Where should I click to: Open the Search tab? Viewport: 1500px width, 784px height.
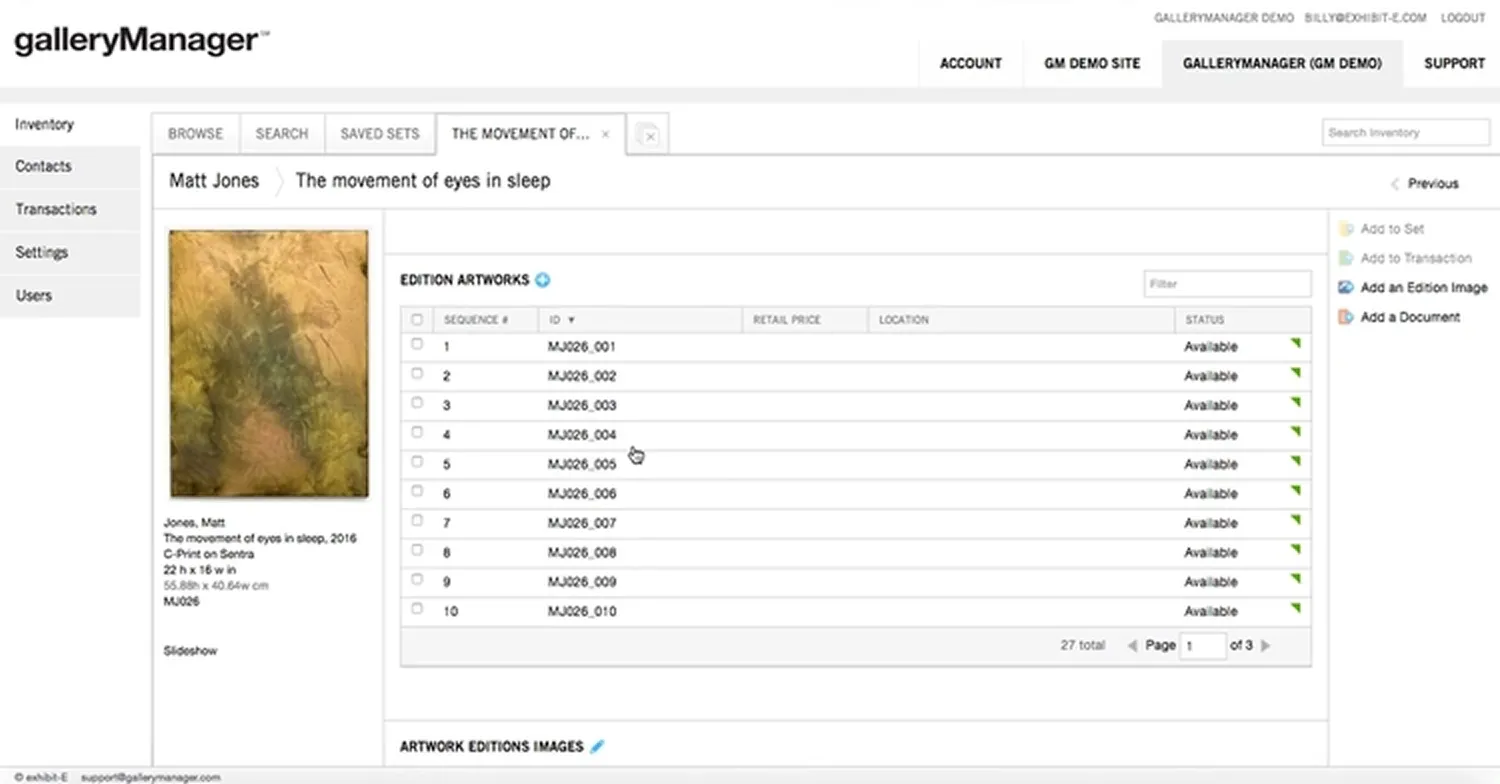282,134
